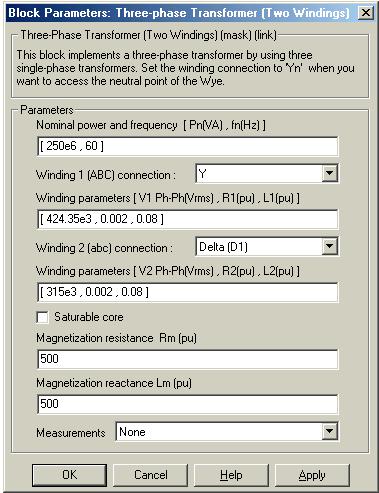Click the OK button

69,475
